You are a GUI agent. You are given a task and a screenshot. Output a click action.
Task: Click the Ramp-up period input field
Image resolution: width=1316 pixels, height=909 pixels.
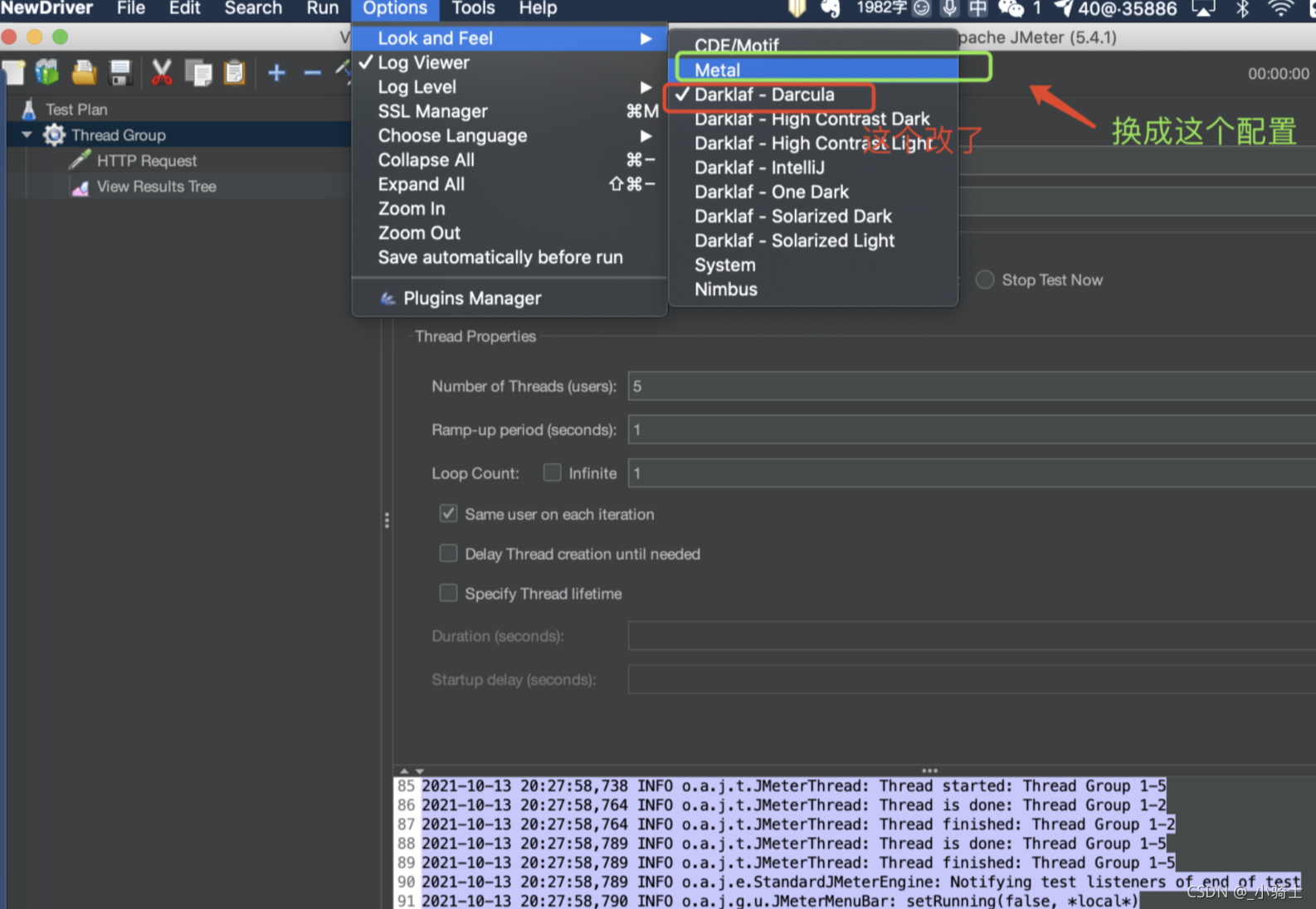(972, 430)
